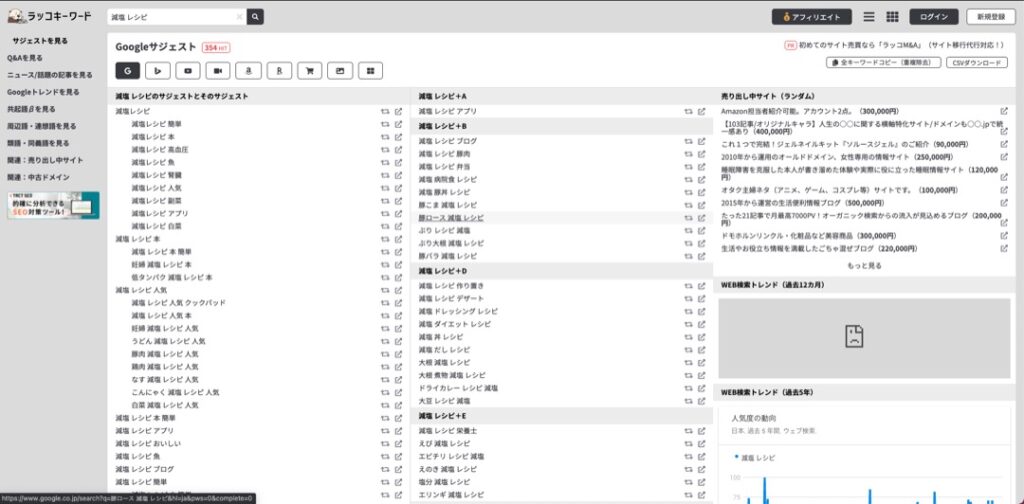Click the ログイン button
The height and width of the screenshot is (504, 1024).
(934, 17)
